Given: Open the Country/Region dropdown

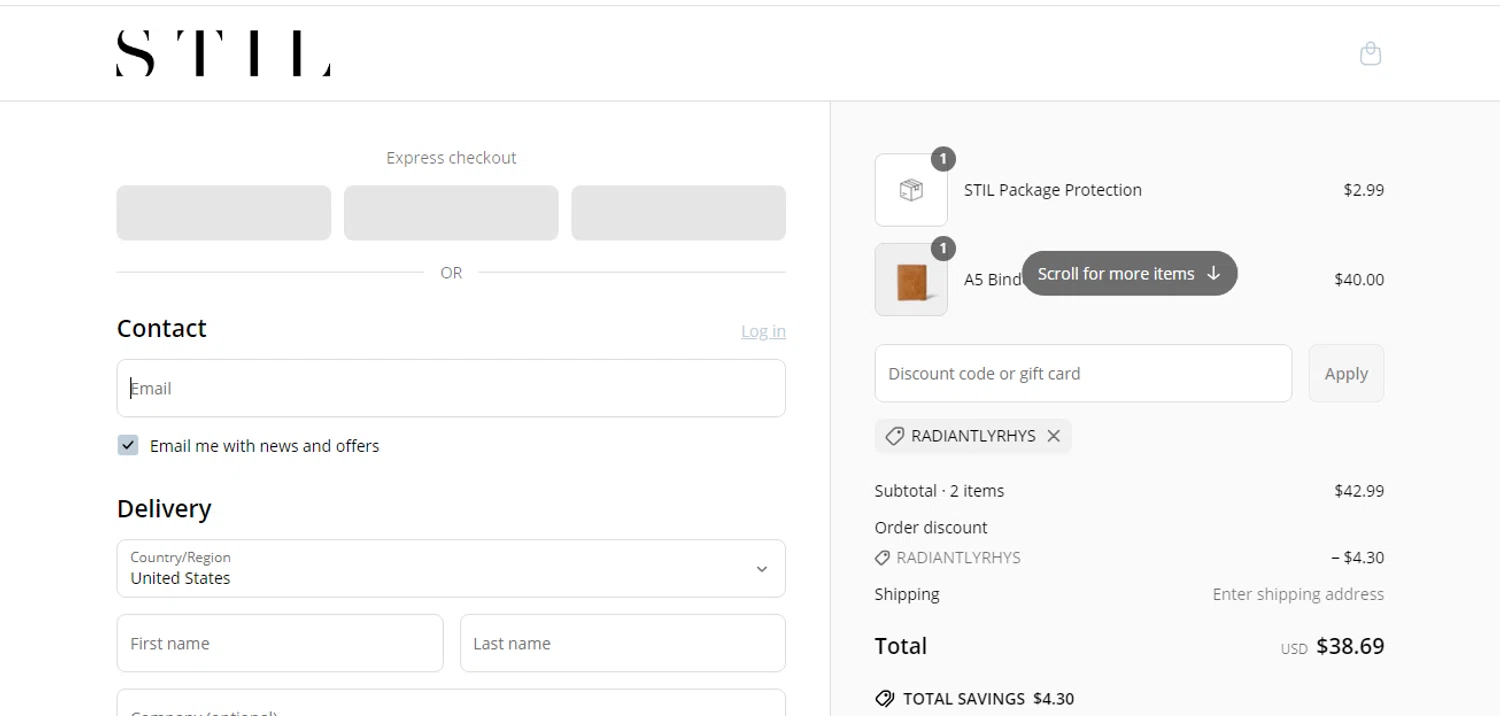Looking at the screenshot, I should pos(451,569).
